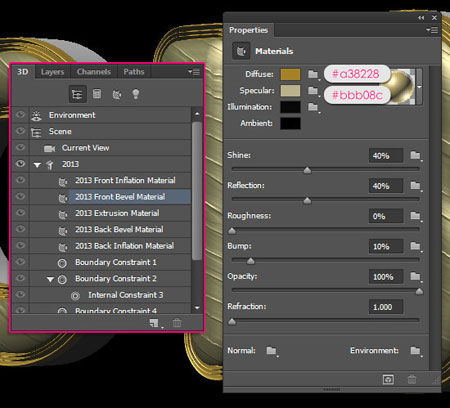Select the Current View row label
This screenshot has width=450, height=408.
click(x=85, y=148)
